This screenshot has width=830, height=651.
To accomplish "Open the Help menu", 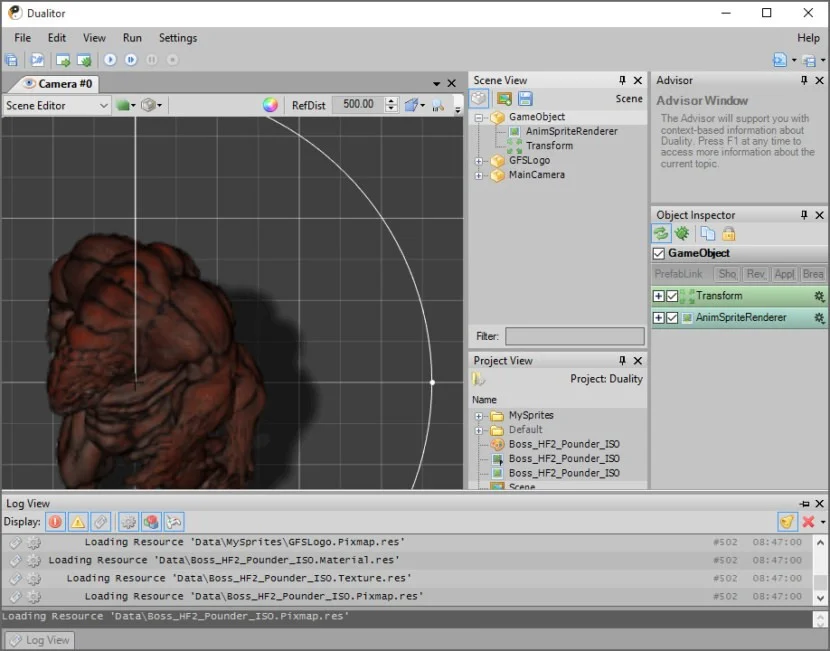I will coord(808,38).
